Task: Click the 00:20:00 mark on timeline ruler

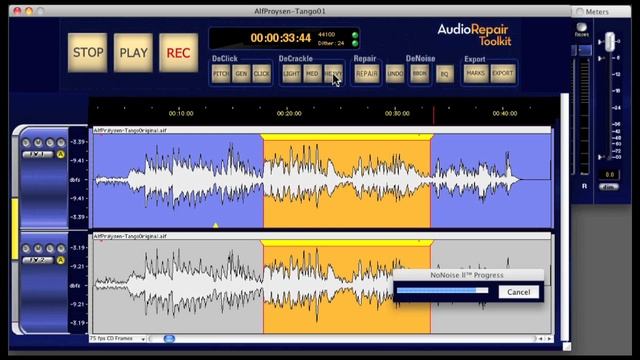Action: tap(289, 113)
